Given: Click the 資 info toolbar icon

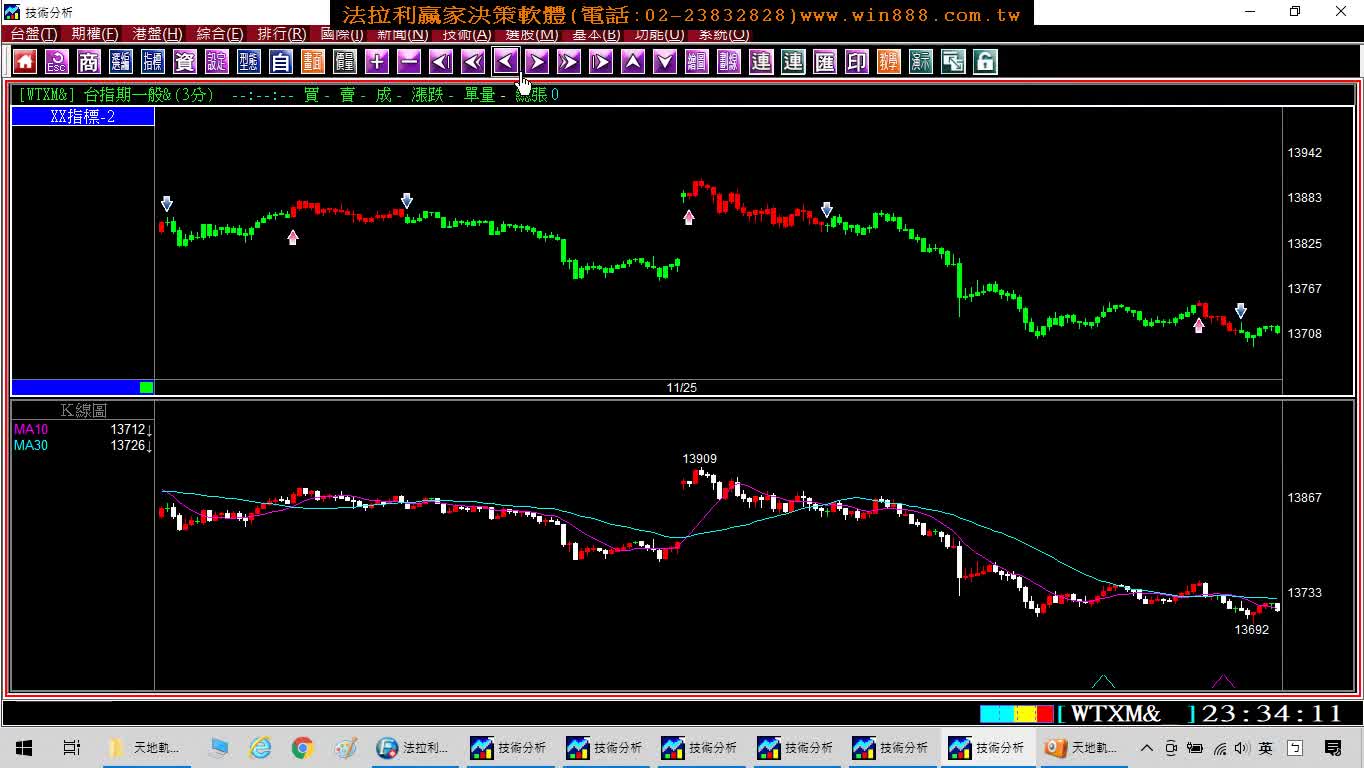Looking at the screenshot, I should [x=185, y=62].
